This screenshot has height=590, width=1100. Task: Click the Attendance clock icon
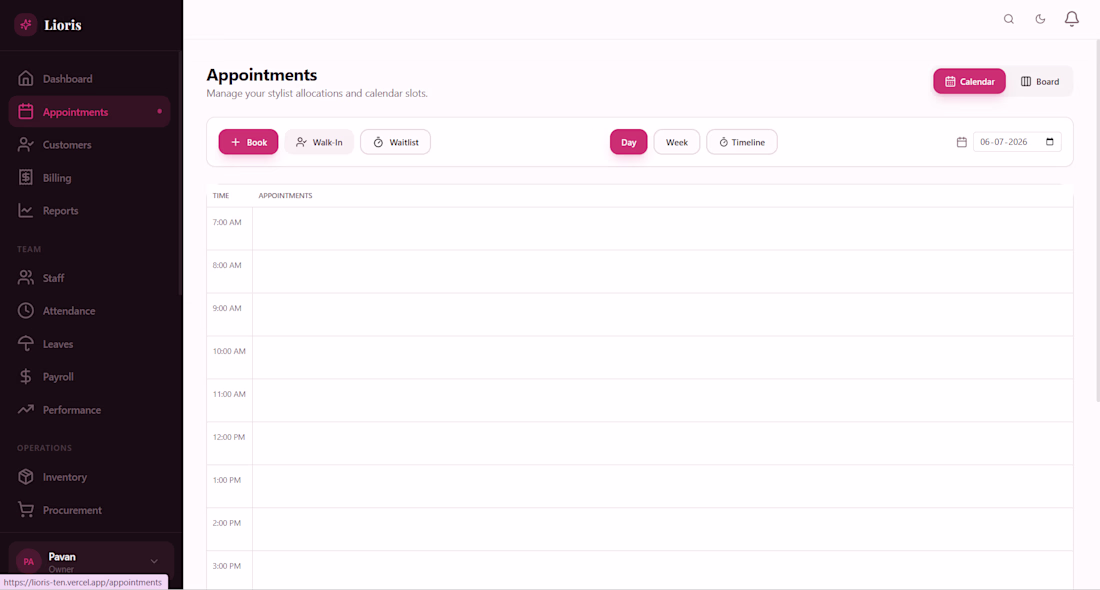point(26,311)
